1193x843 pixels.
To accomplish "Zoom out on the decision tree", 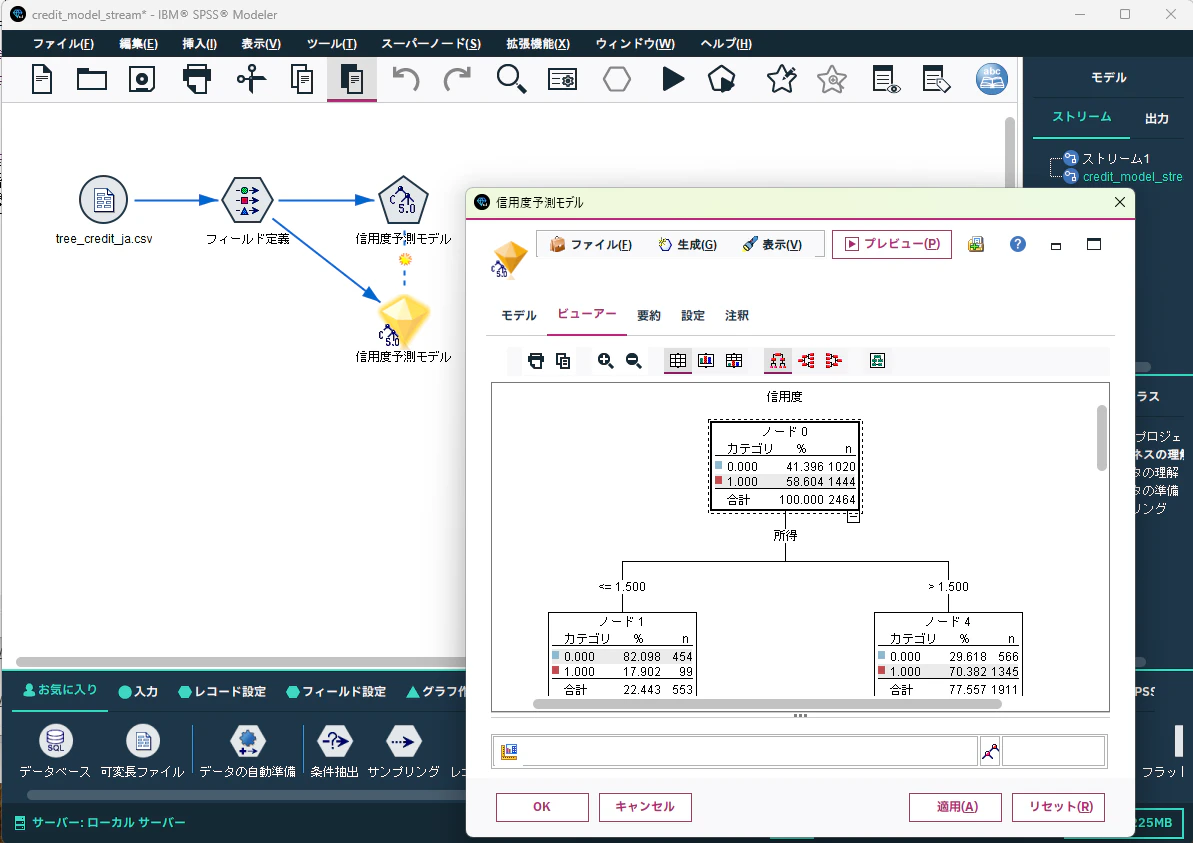I will point(634,361).
